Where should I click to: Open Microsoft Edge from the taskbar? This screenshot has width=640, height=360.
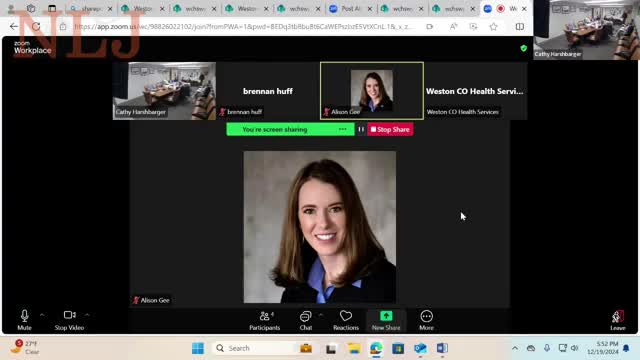[x=376, y=348]
